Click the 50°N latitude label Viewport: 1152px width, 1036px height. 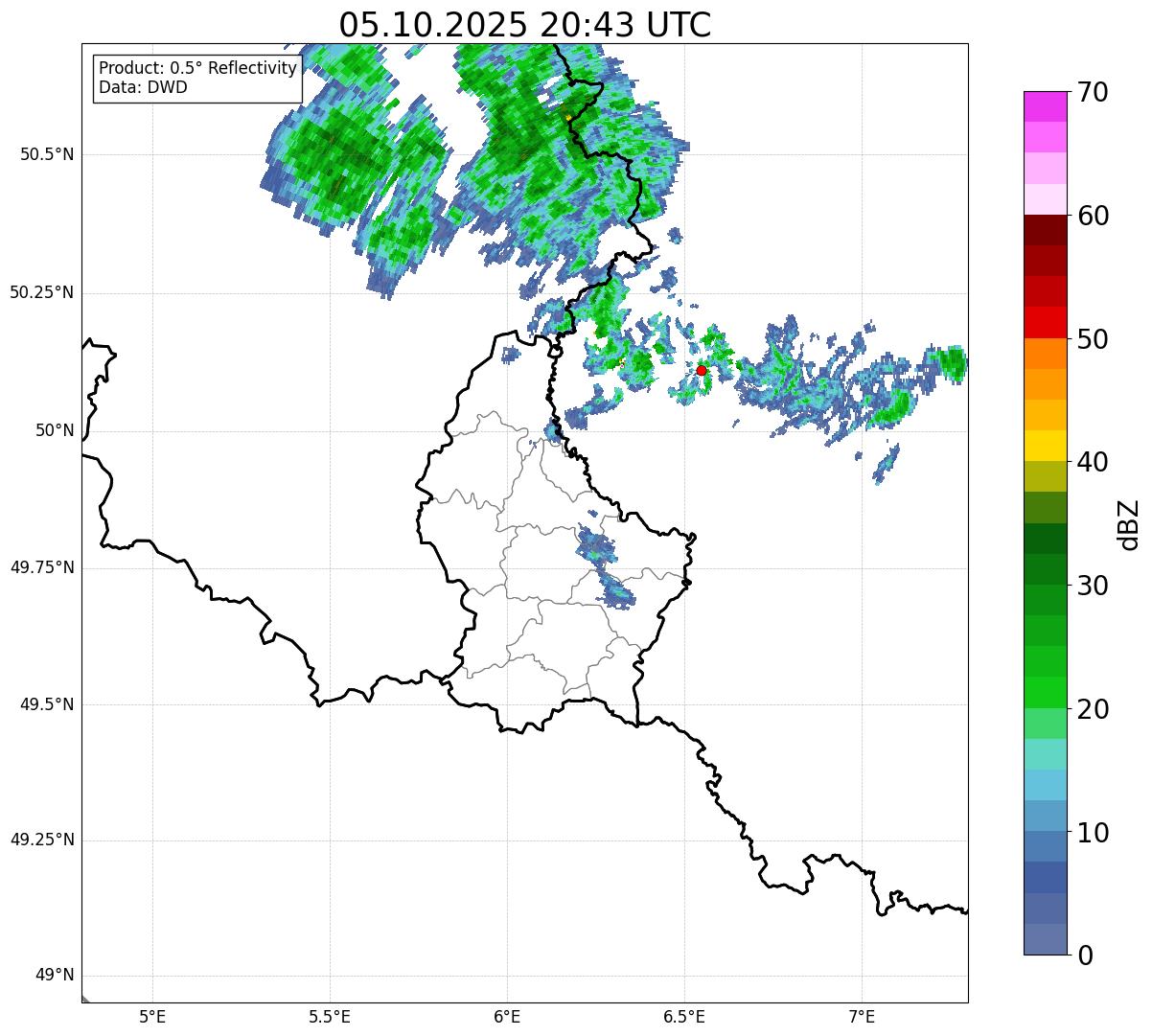click(55, 430)
